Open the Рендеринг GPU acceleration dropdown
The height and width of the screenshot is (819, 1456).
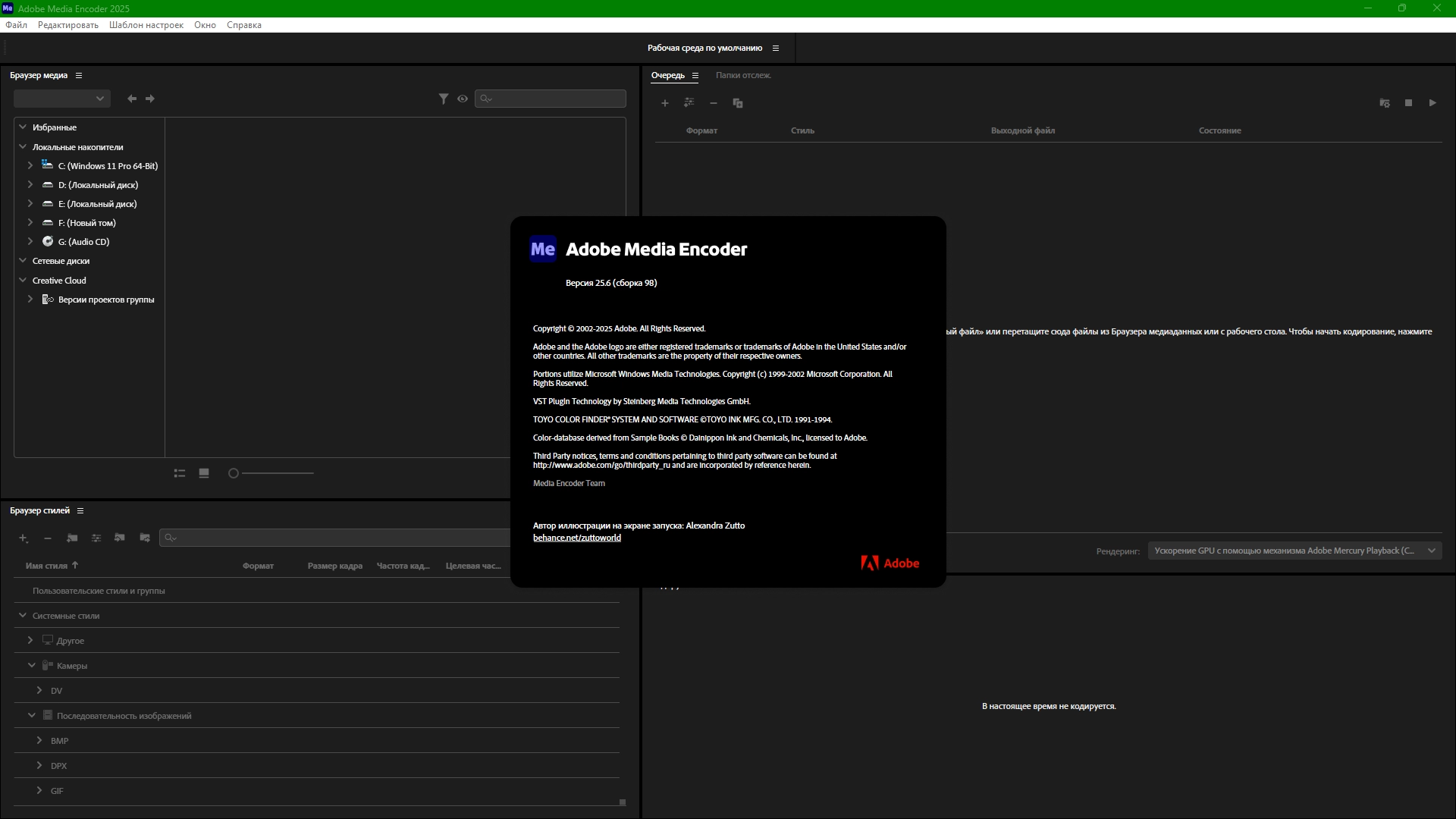click(x=1294, y=551)
